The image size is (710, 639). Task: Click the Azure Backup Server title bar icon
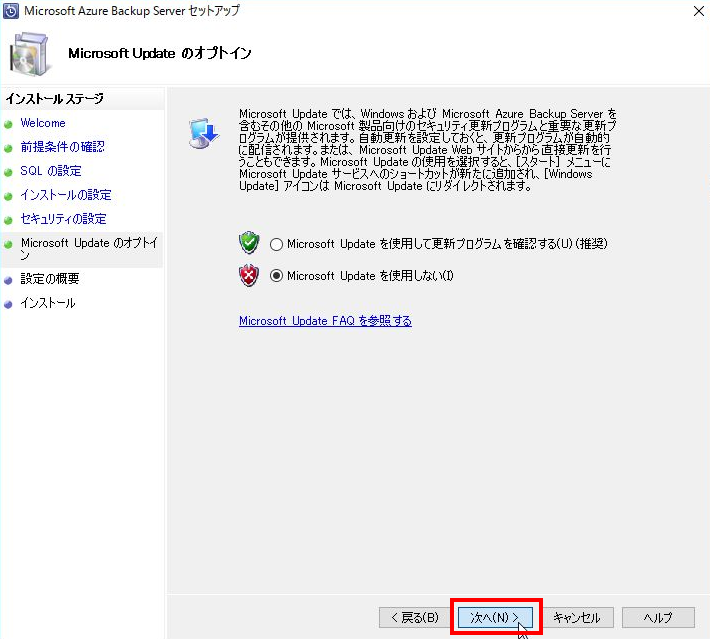11,11
